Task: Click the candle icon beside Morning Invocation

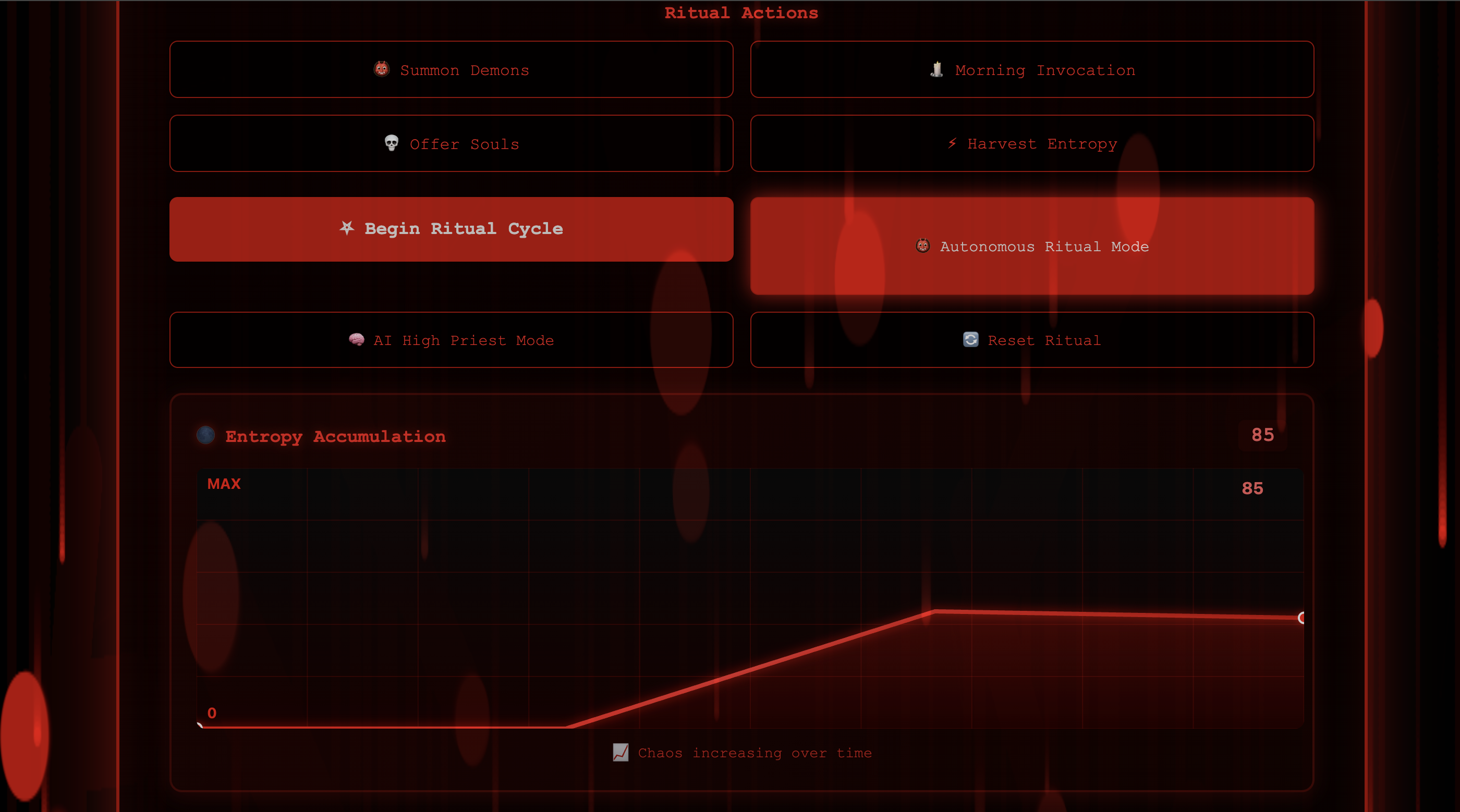Action: click(x=936, y=69)
